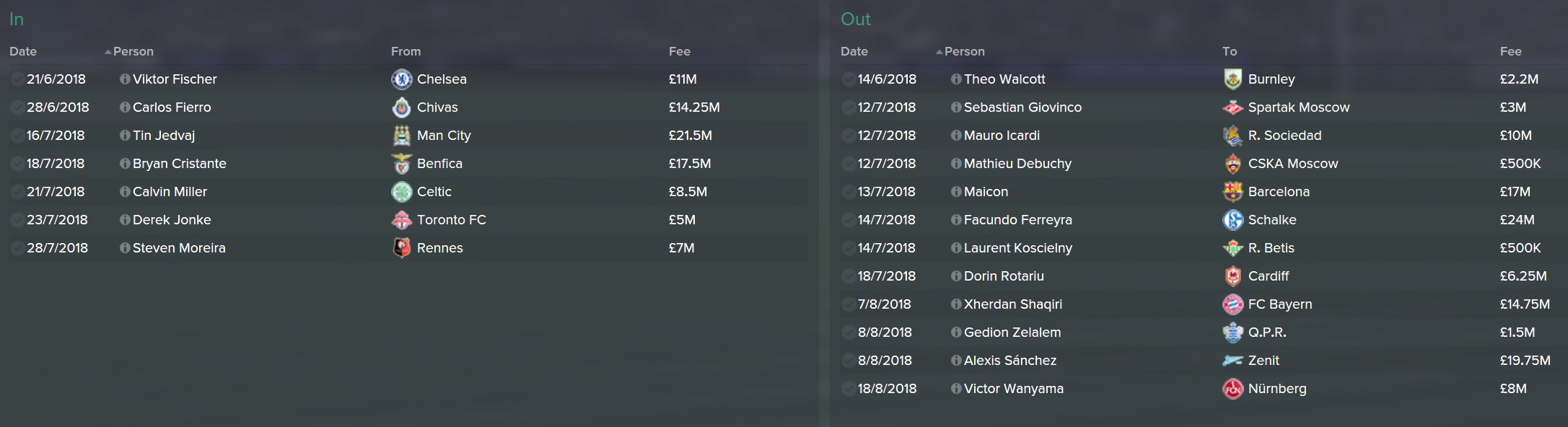Sort incoming transfers by the Date column header

23,52
